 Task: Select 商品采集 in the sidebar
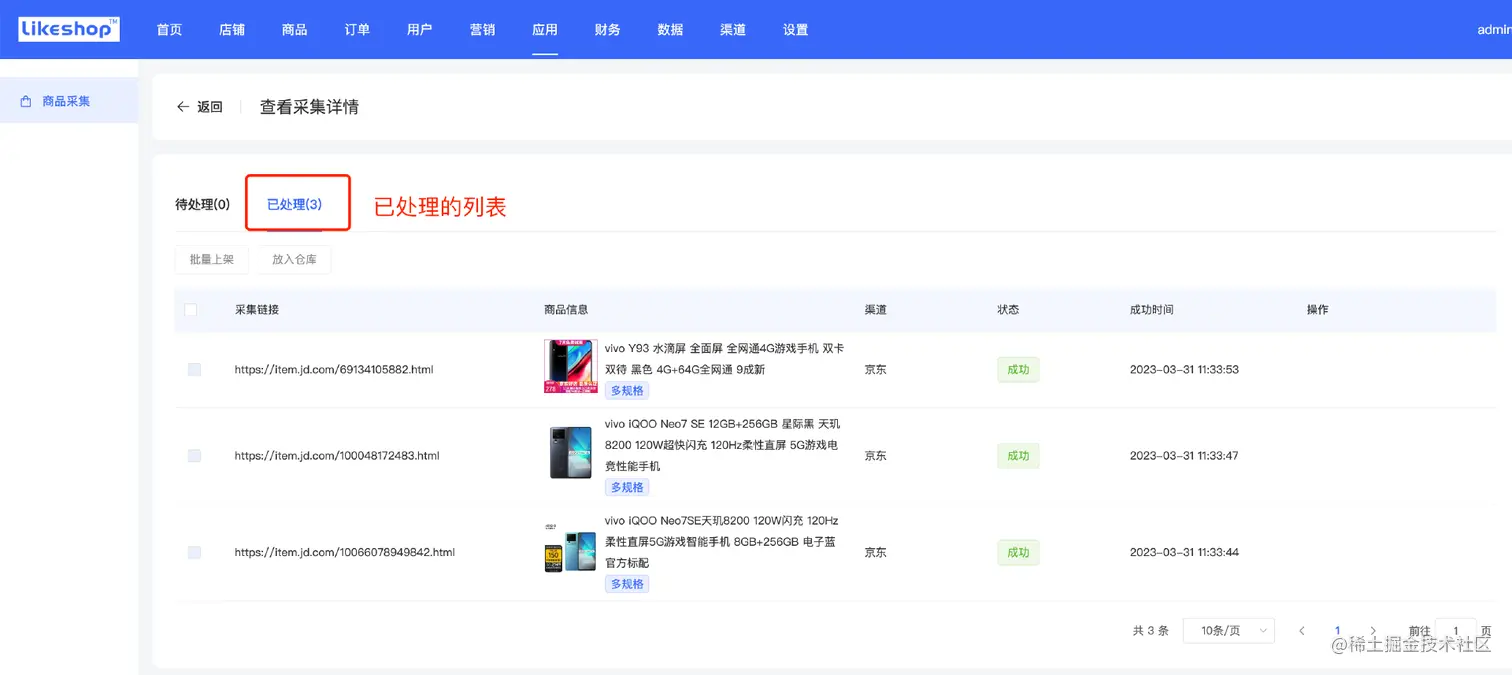[x=69, y=101]
